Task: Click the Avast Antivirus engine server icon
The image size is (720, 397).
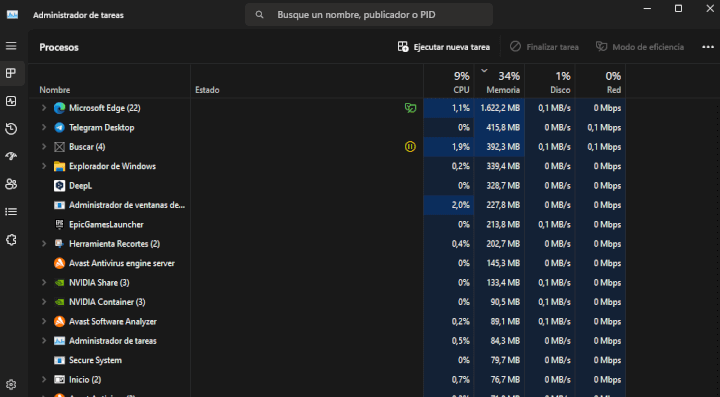Action: [59, 263]
